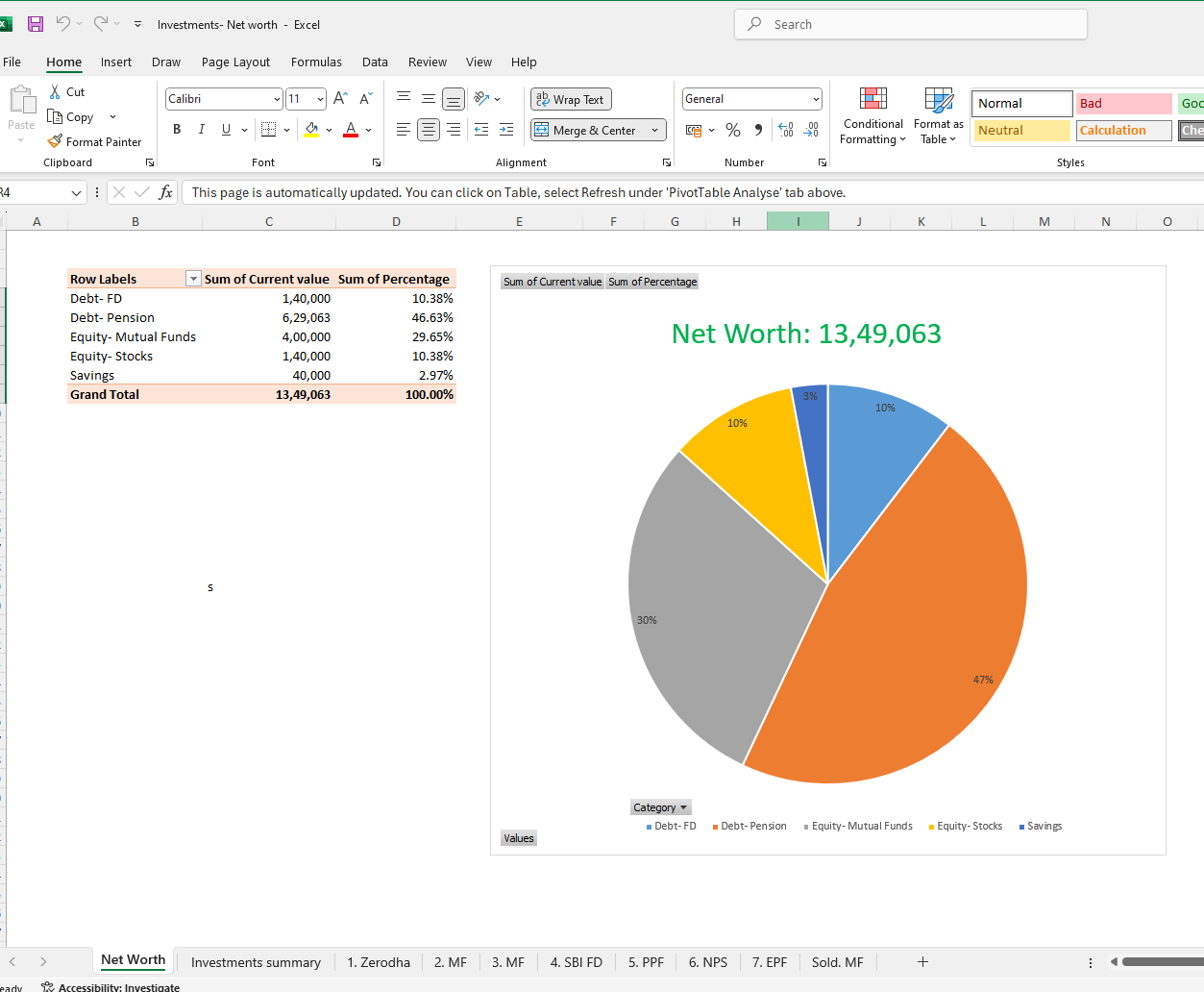Open Conditional Formatting menu

tap(872, 116)
